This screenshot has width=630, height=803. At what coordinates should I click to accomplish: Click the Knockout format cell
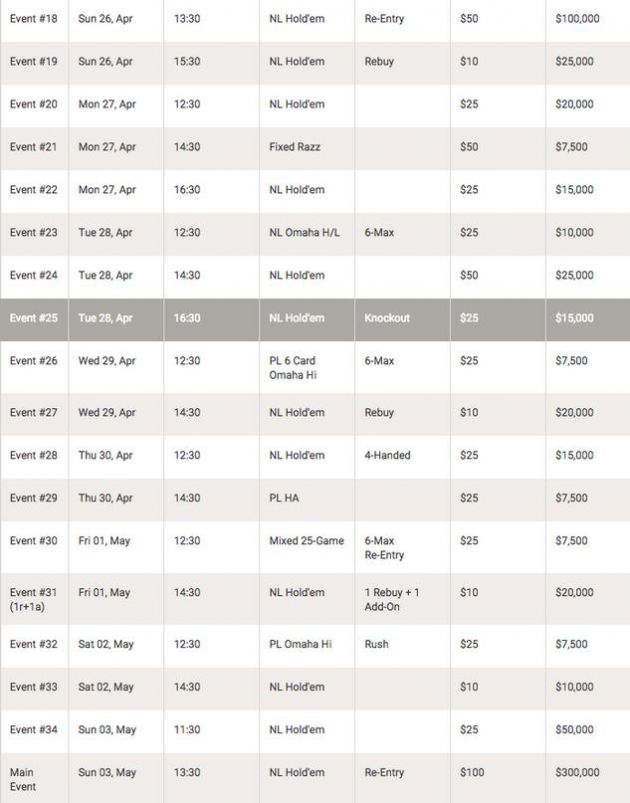click(x=387, y=318)
